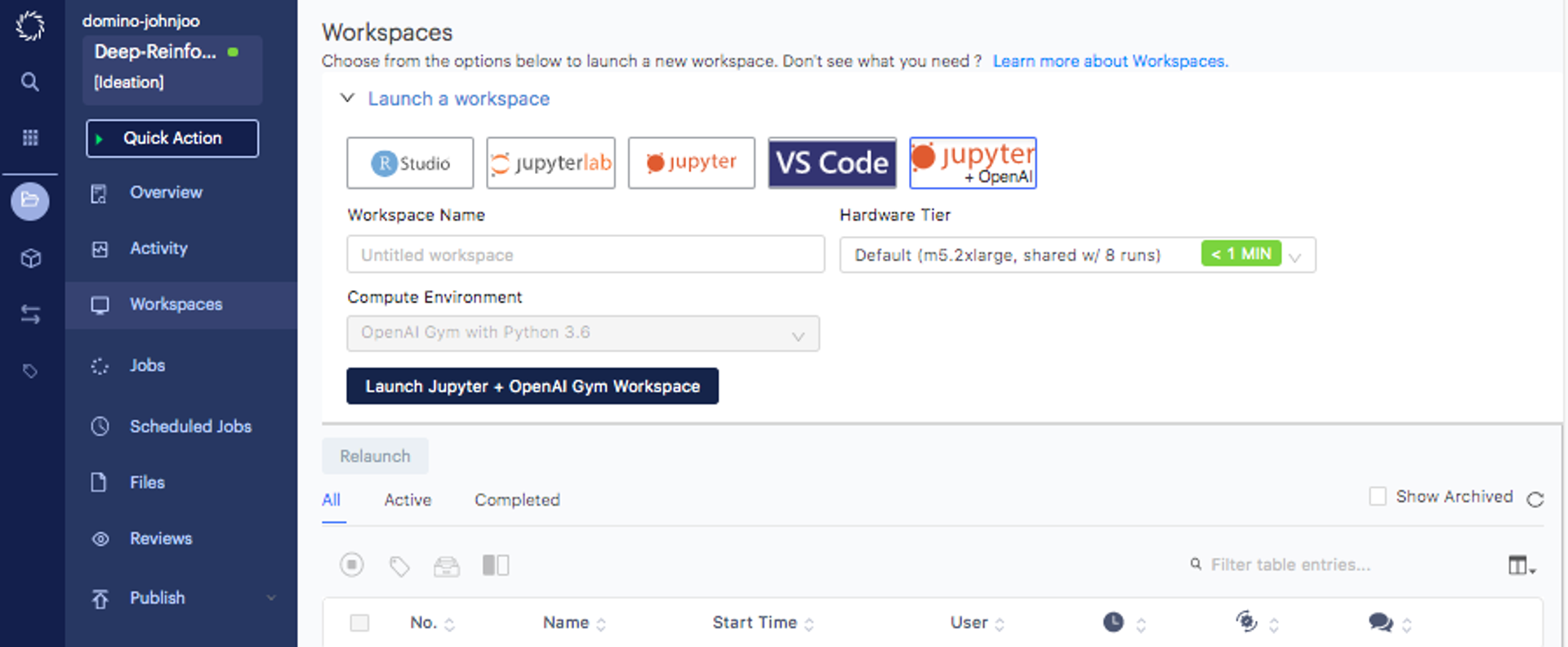Sort the table by Name column
Viewport: 1568px width, 647px height.
tap(574, 622)
